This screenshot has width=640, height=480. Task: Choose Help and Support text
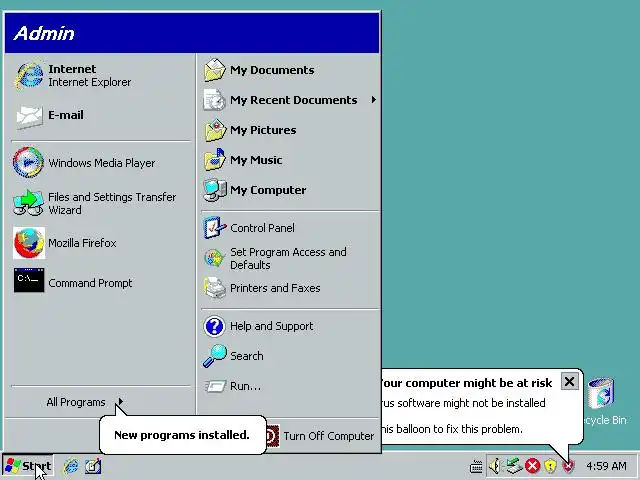click(x=271, y=326)
